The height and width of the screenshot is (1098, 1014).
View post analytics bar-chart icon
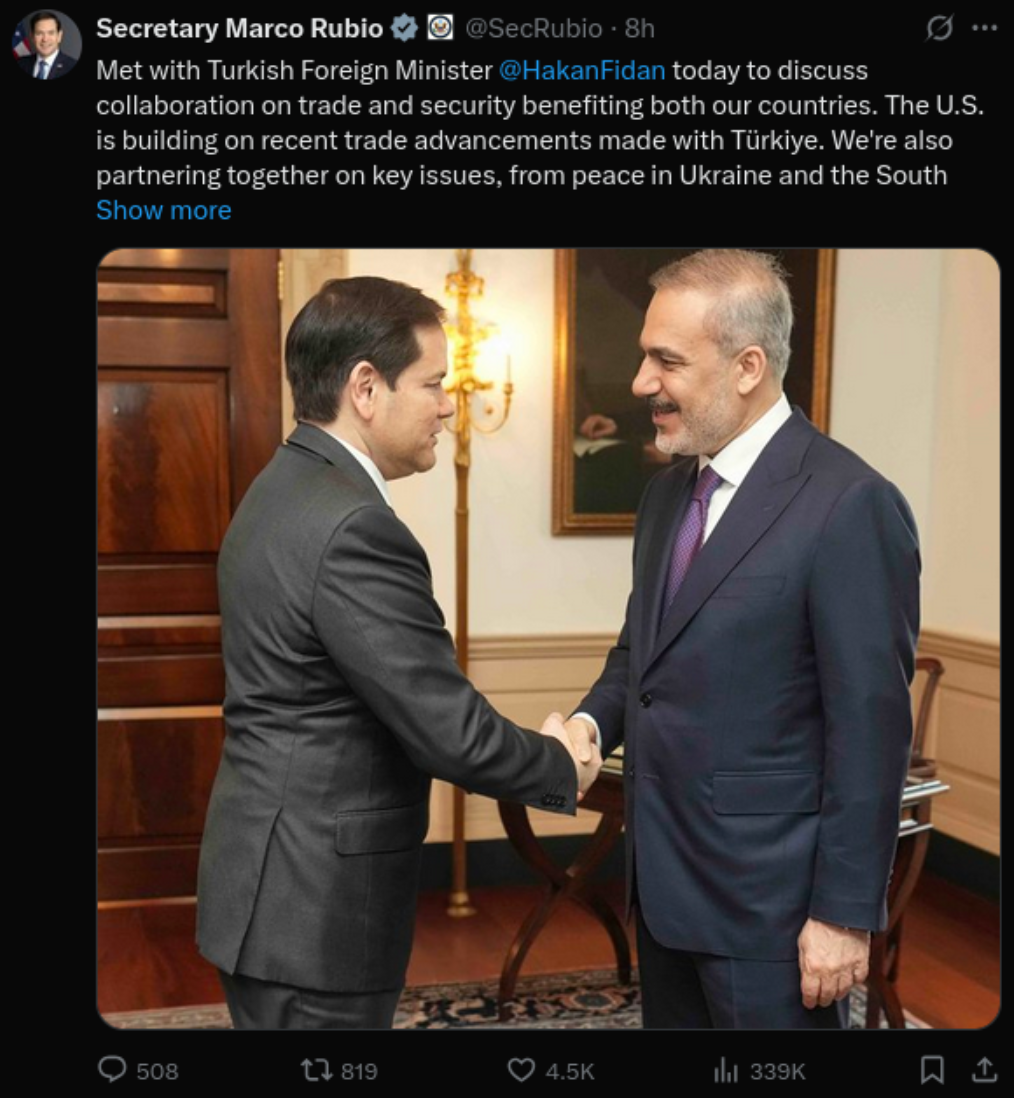[725, 1070]
